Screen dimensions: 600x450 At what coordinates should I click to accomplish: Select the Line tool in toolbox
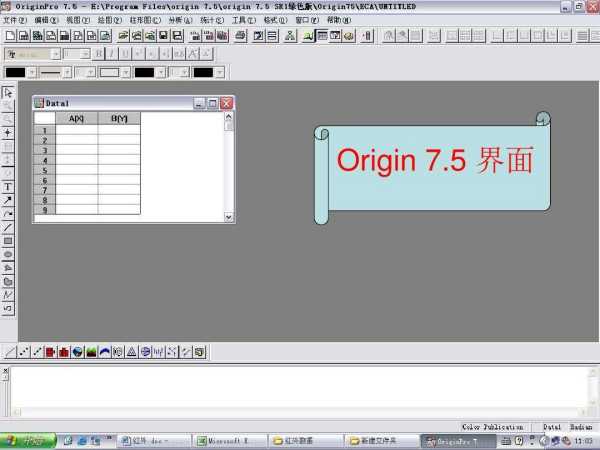pyautogui.click(x=8, y=227)
